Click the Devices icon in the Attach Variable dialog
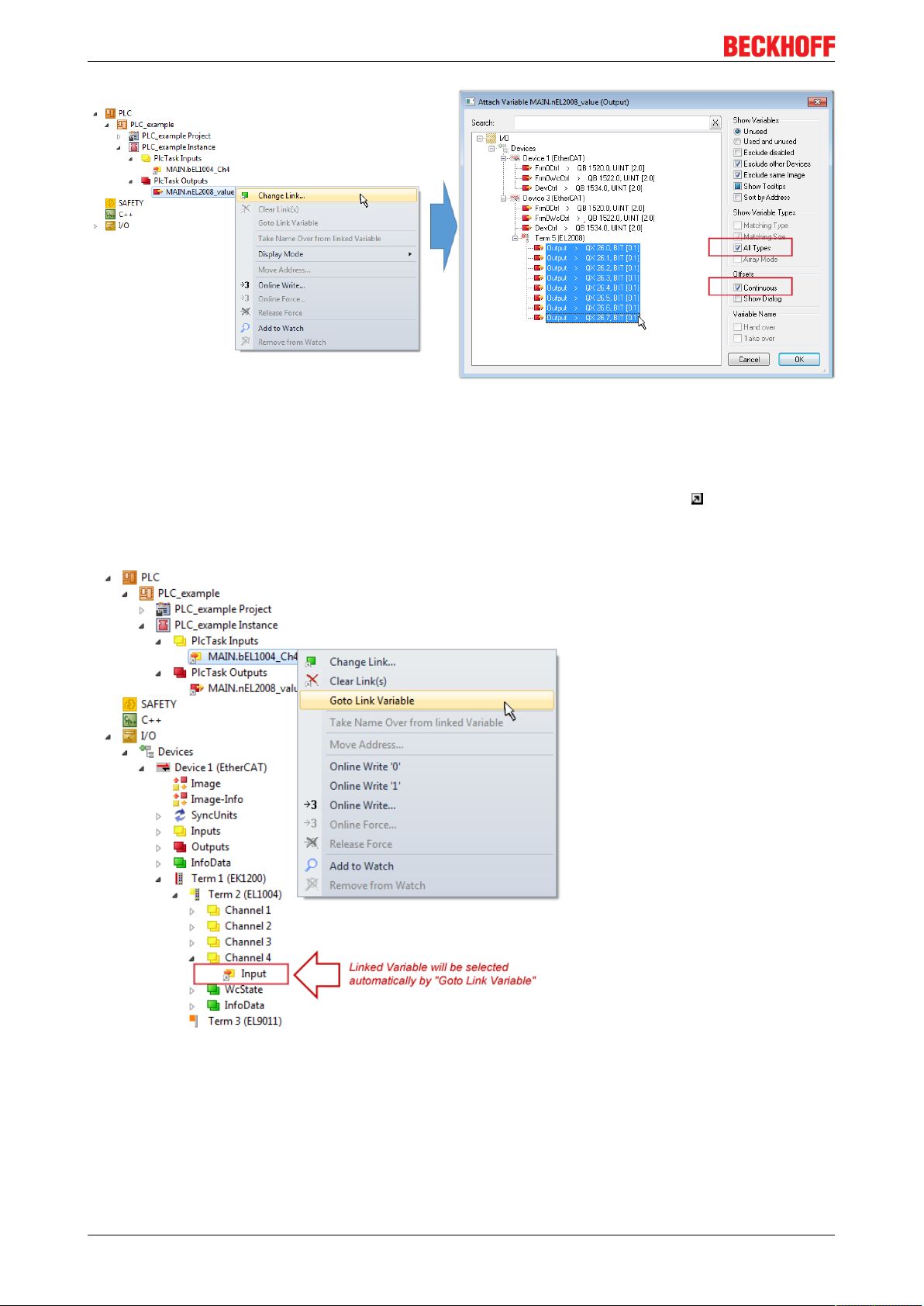924x1306 pixels. [x=503, y=148]
